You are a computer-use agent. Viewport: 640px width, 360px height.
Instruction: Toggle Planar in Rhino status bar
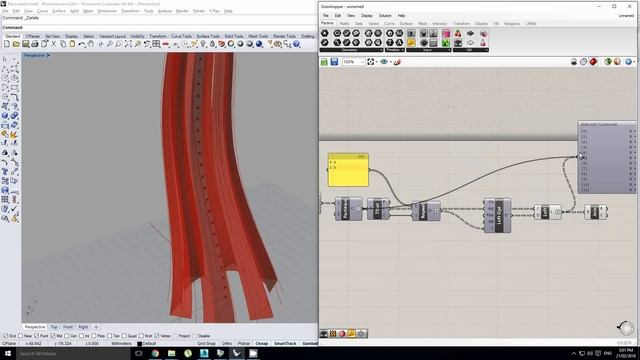click(244, 344)
